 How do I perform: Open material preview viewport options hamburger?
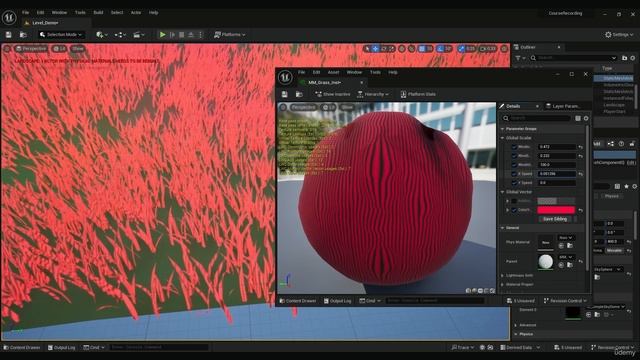283,107
